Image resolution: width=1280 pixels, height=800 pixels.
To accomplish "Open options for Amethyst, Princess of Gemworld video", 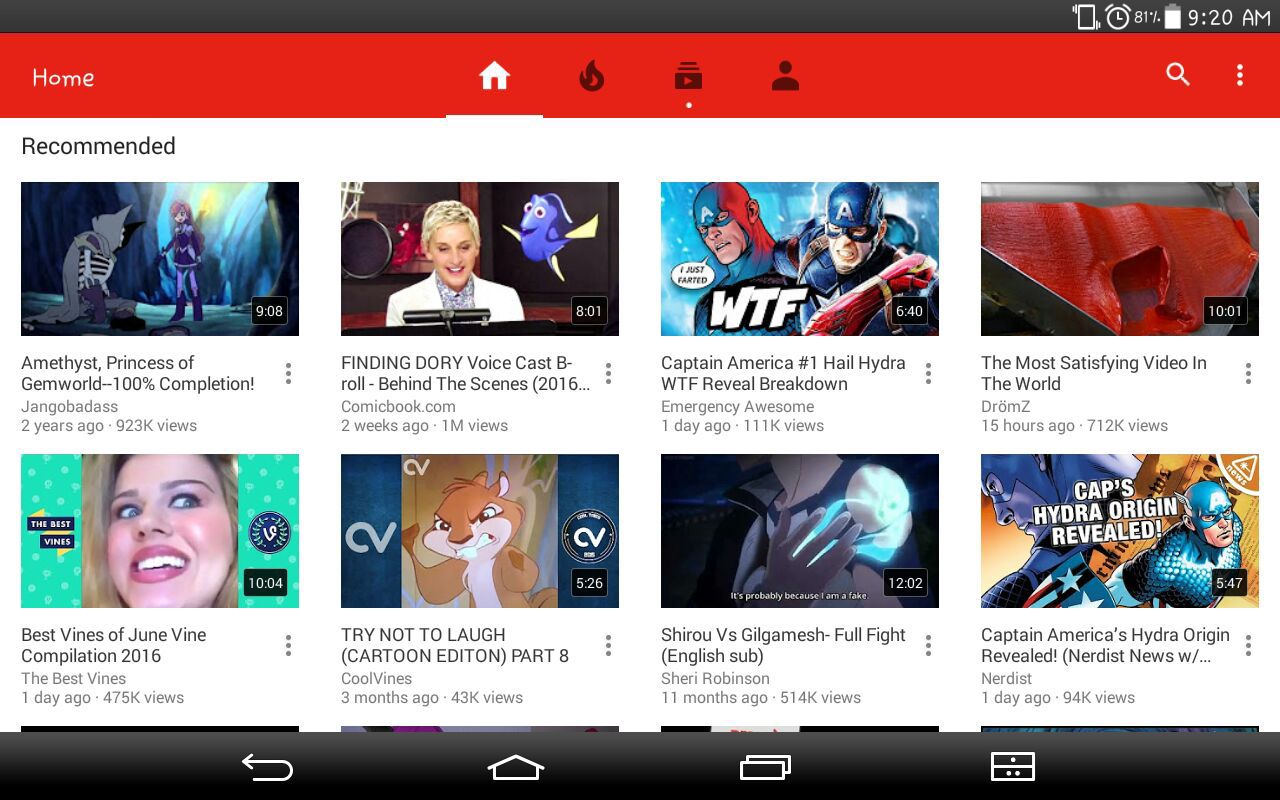I will point(288,374).
